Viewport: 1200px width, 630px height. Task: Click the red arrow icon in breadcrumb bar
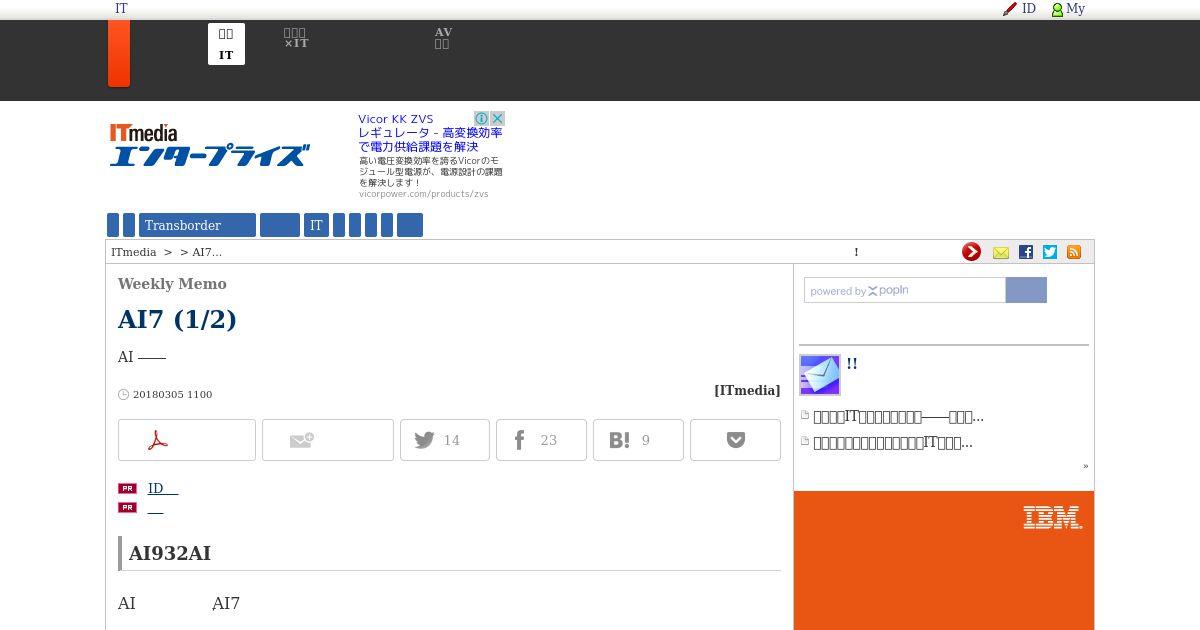(971, 252)
